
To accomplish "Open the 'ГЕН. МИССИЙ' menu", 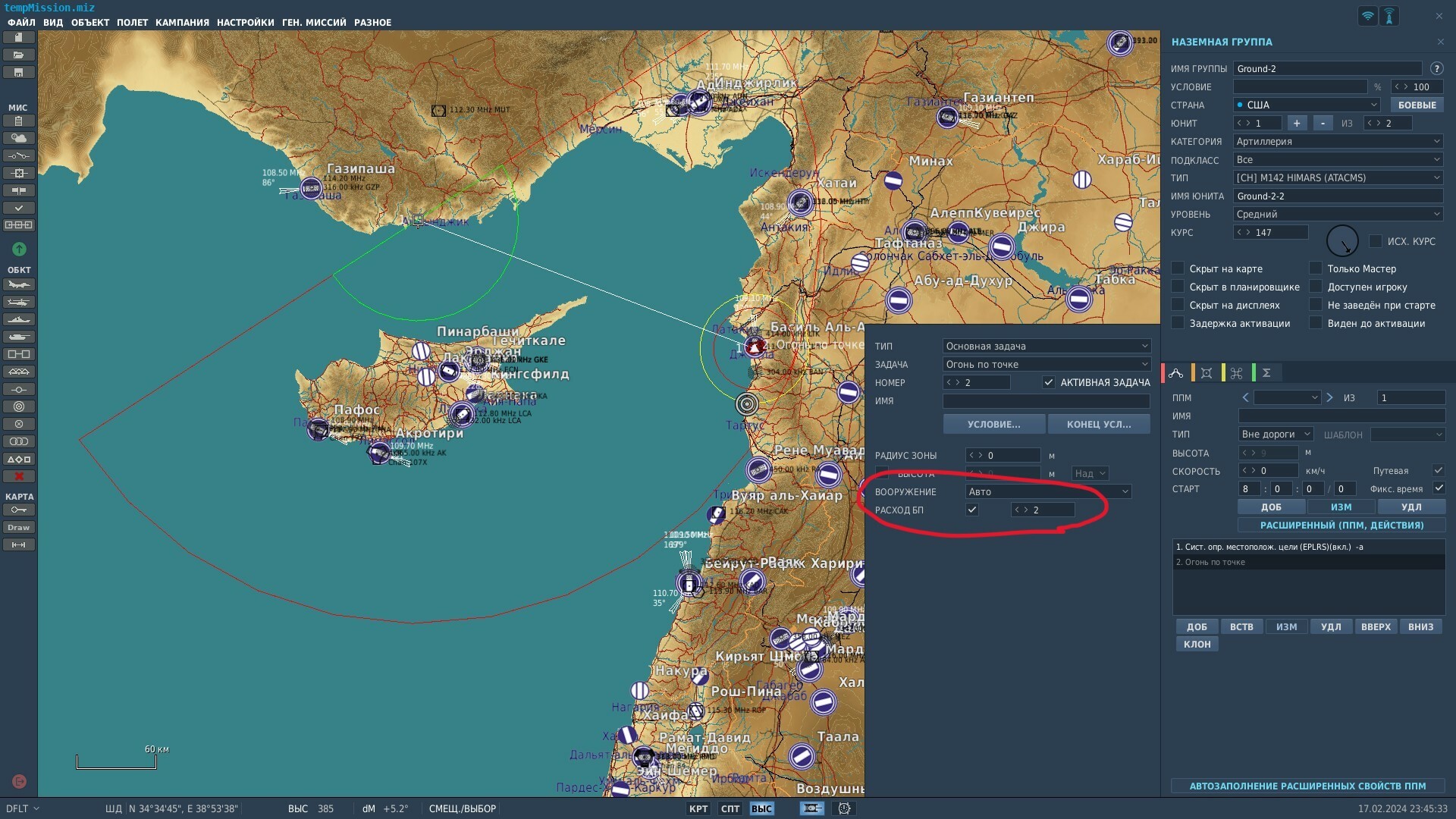I will click(x=314, y=23).
